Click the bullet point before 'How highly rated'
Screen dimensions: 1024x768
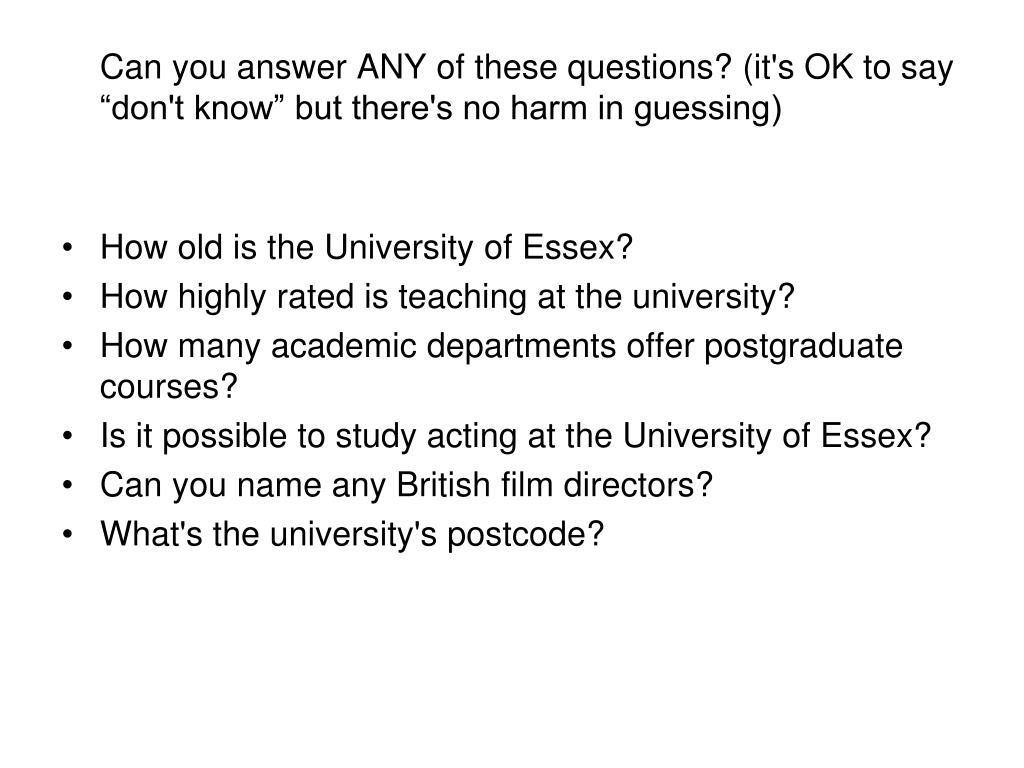(x=67, y=298)
